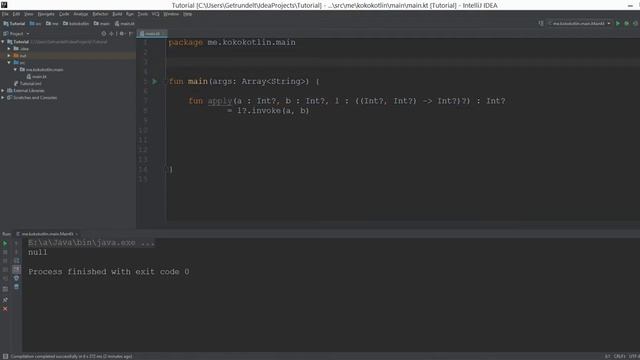This screenshot has height=360, width=640.
Task: Open the Tools menu
Action: point(142,14)
